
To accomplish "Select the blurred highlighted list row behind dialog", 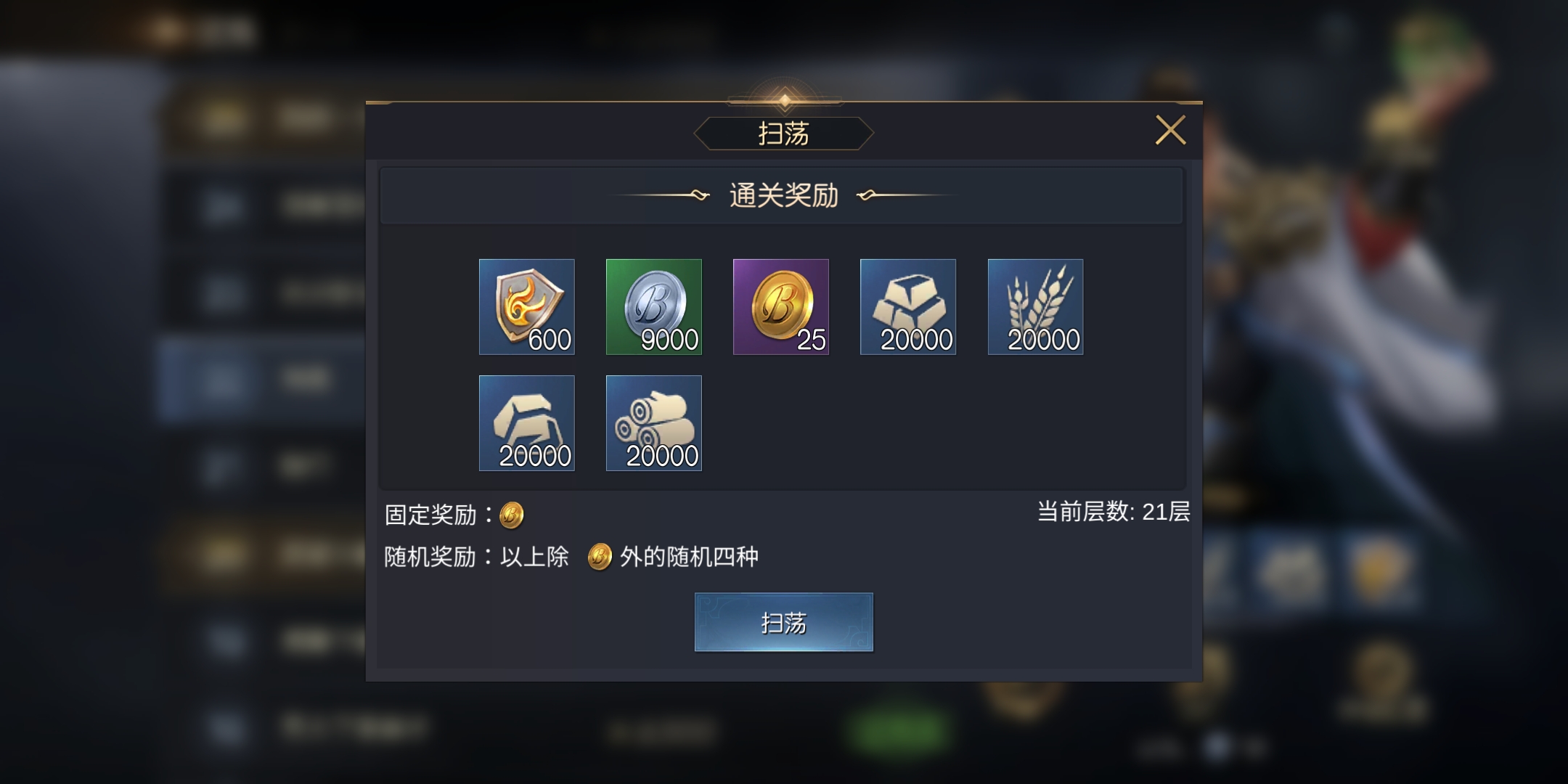I will click(261, 379).
